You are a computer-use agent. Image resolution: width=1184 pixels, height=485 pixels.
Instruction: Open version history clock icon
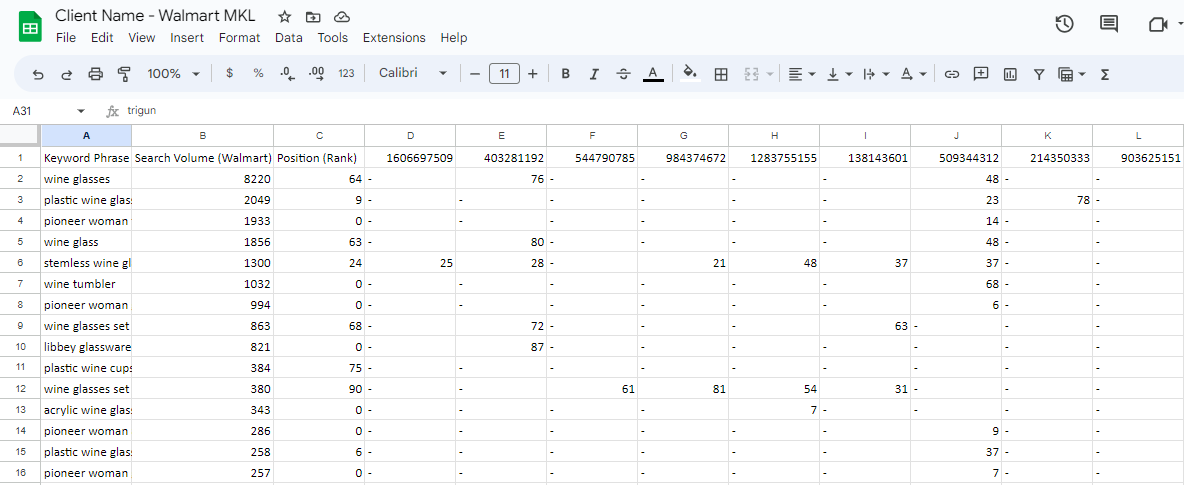[x=1064, y=24]
